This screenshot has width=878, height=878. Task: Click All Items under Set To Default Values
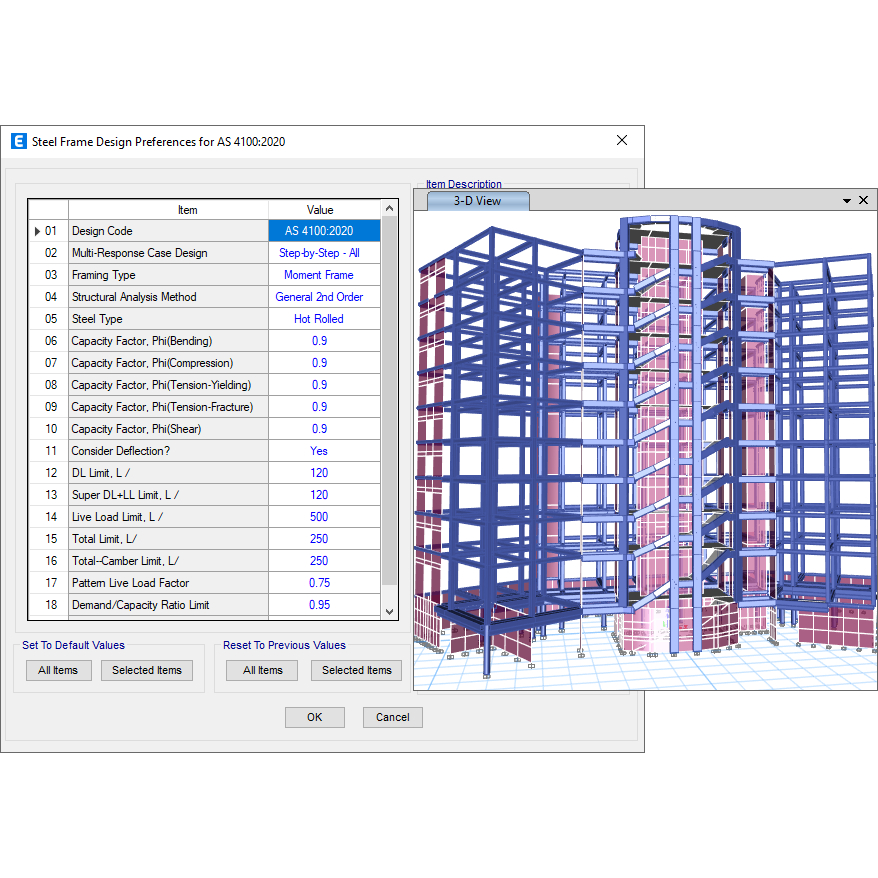point(58,670)
